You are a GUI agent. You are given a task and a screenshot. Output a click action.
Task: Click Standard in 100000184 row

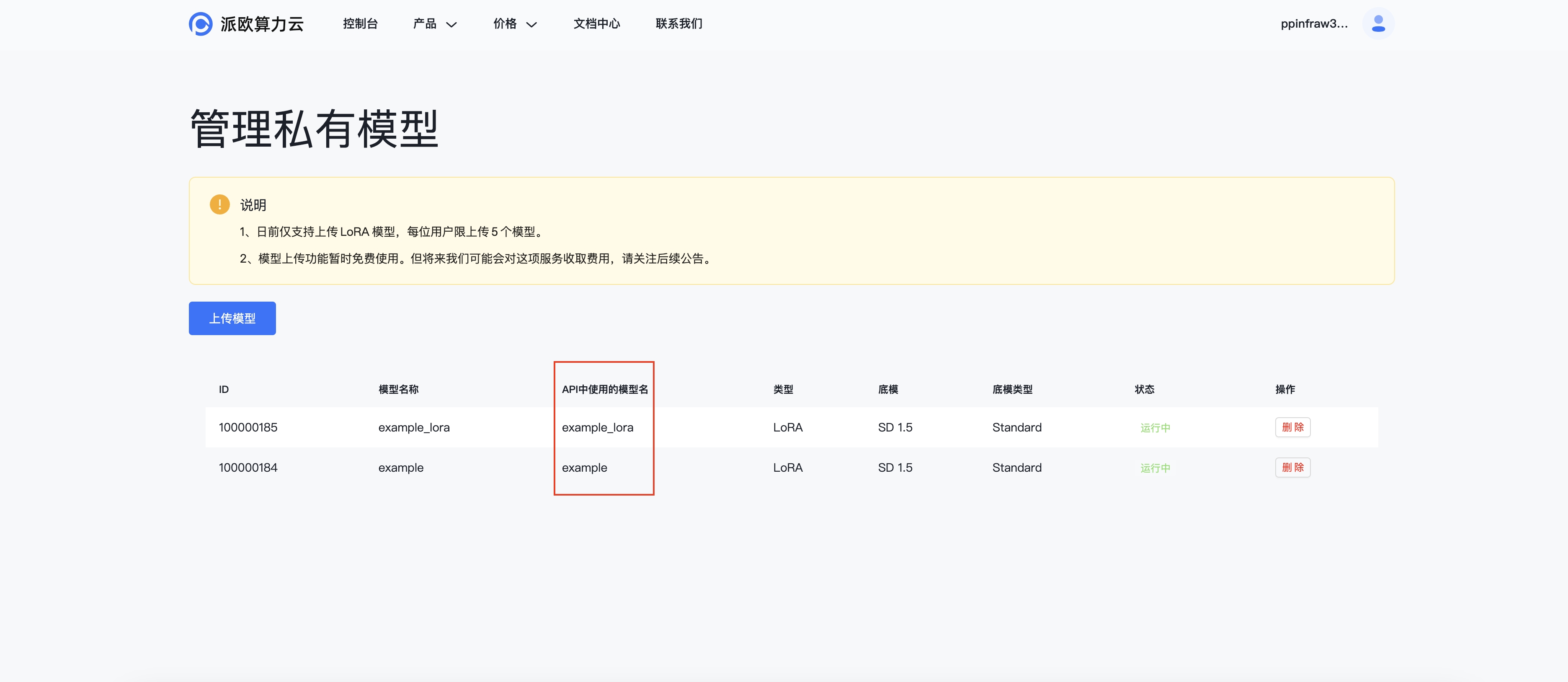click(x=1016, y=468)
